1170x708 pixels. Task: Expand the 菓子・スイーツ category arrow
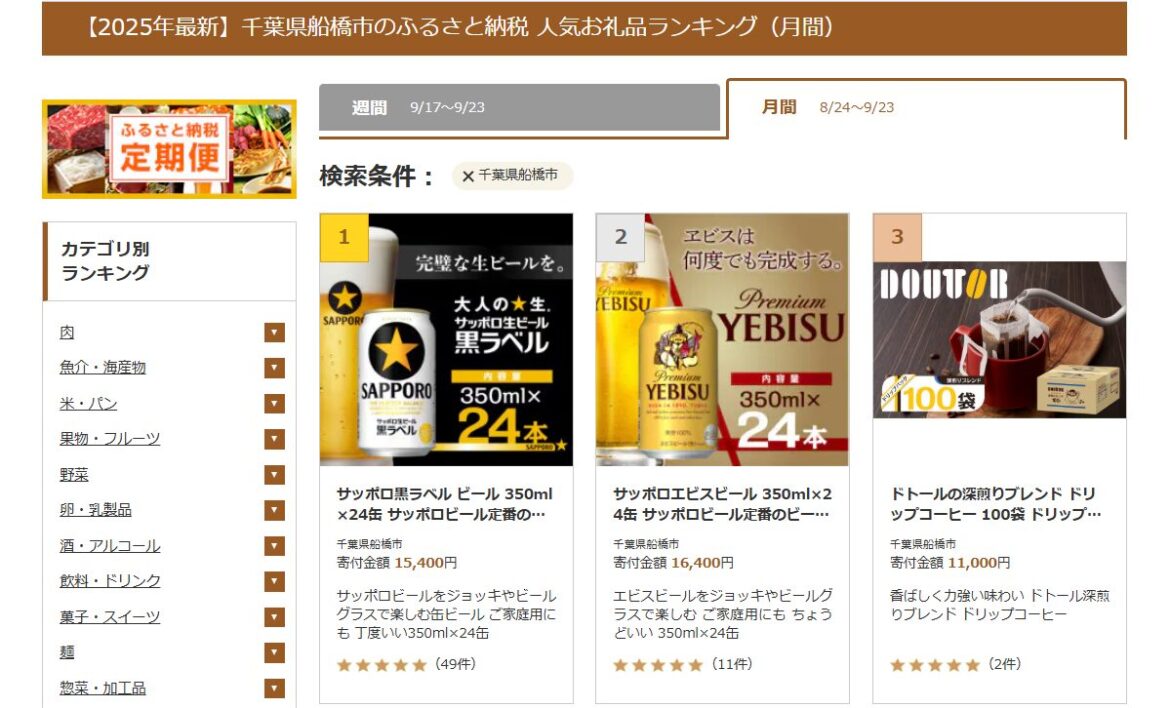[275, 617]
